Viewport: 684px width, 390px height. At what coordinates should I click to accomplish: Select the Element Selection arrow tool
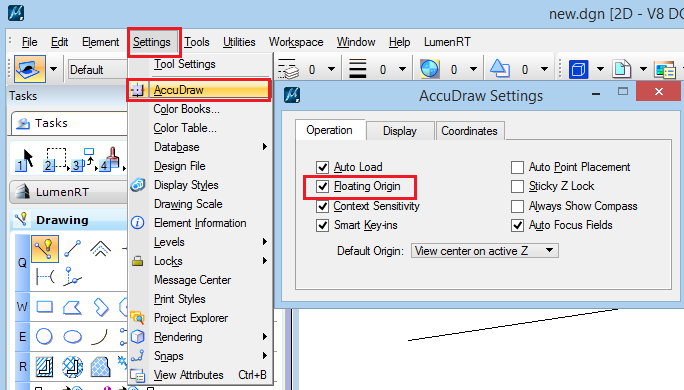tap(25, 159)
